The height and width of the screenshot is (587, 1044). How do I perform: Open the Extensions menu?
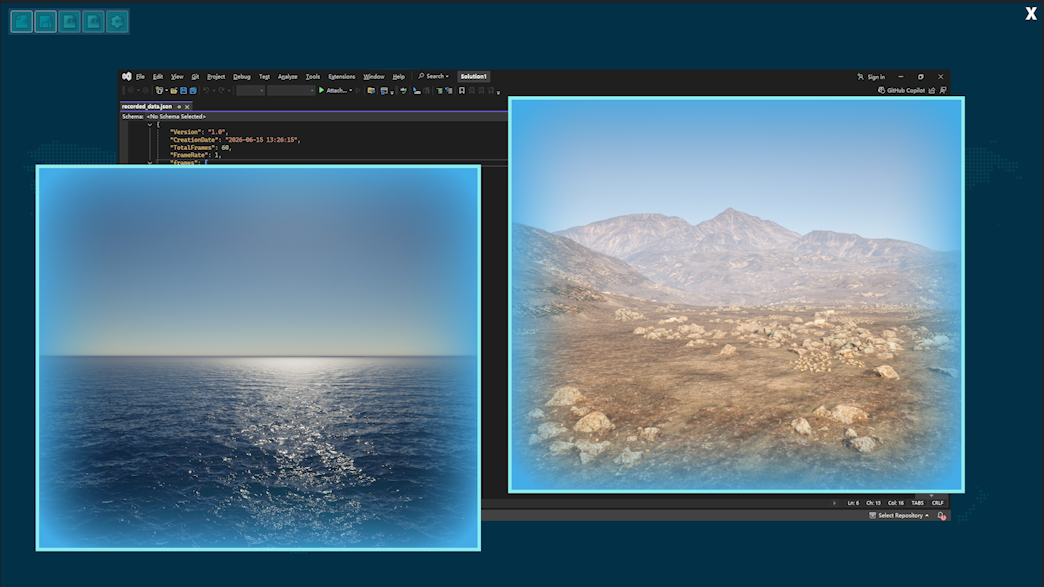click(342, 77)
